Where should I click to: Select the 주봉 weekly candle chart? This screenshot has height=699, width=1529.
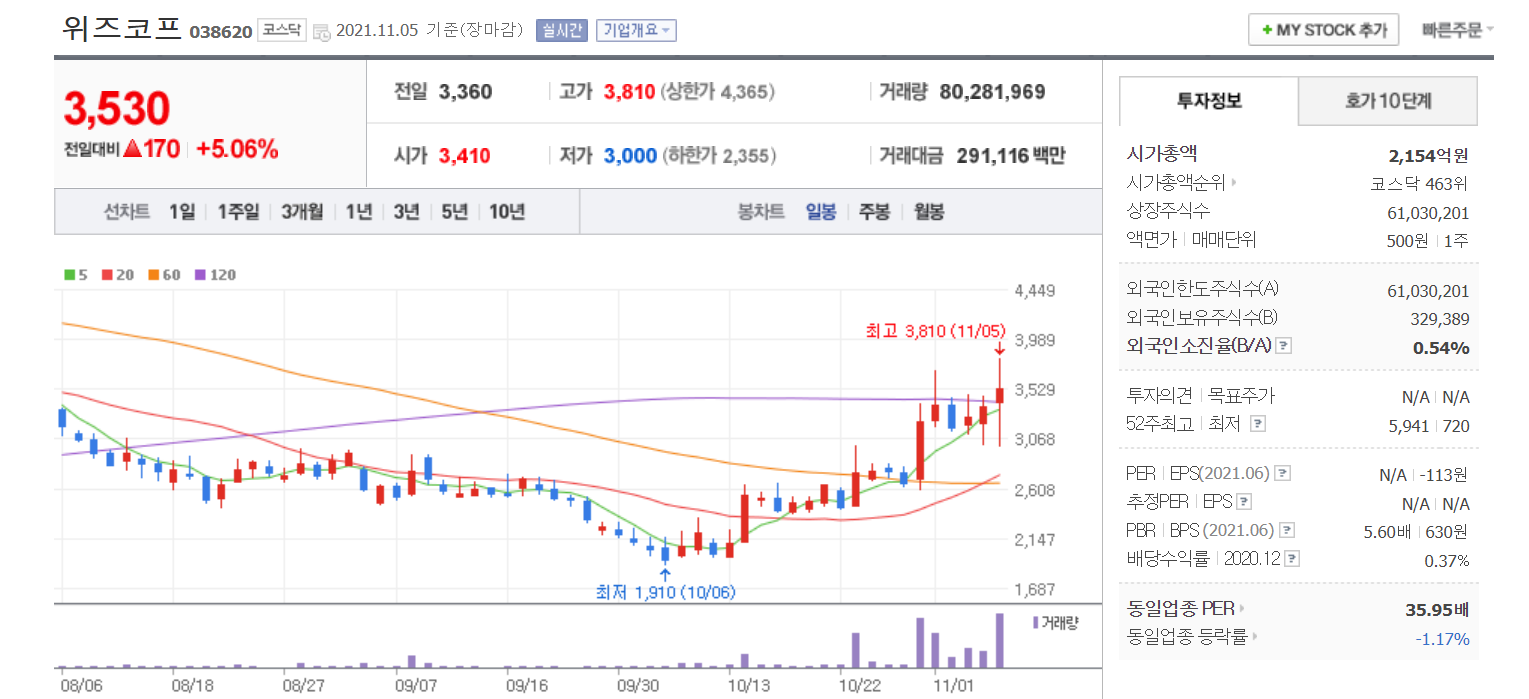pyautogui.click(x=874, y=212)
